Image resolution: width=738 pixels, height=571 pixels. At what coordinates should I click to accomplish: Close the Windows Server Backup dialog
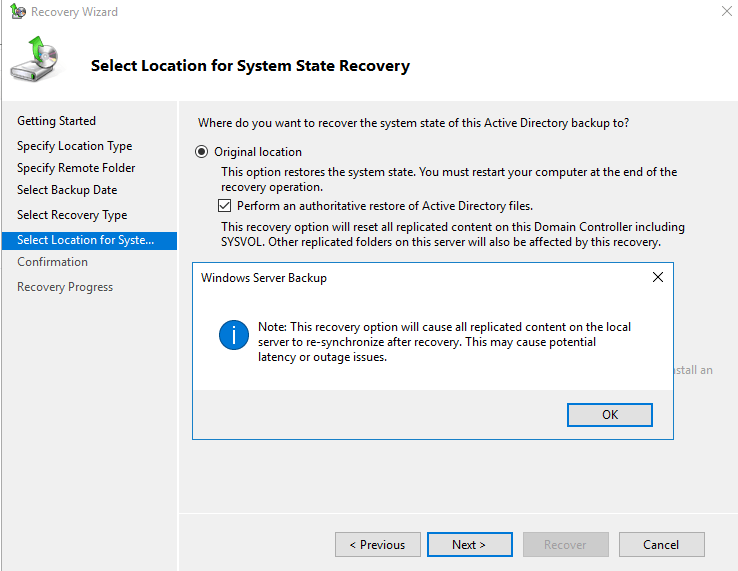click(x=657, y=277)
